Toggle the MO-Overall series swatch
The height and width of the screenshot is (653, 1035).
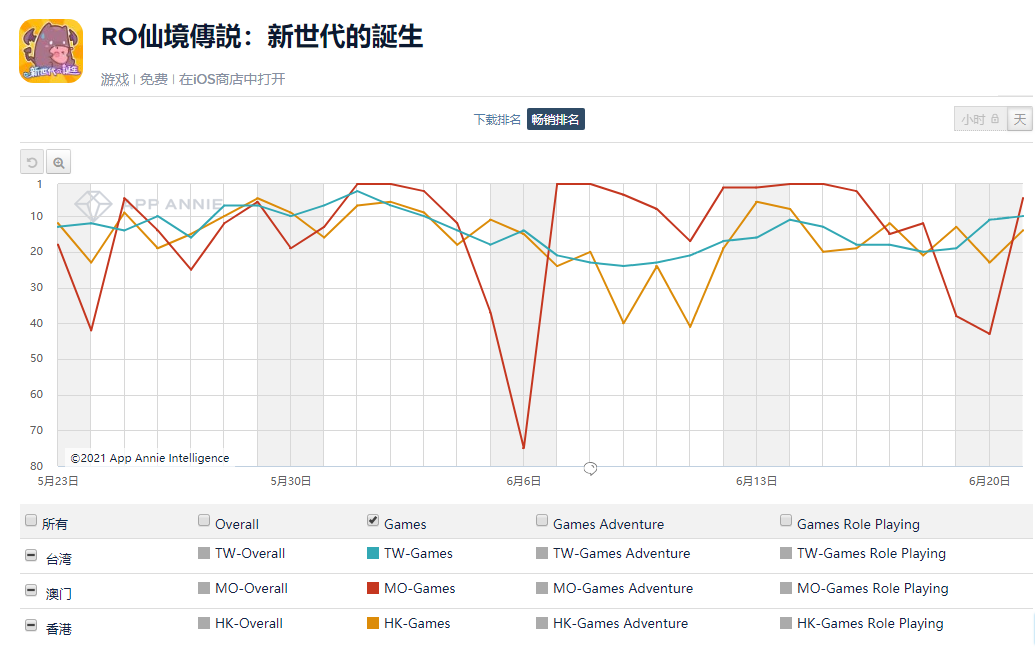[204, 588]
